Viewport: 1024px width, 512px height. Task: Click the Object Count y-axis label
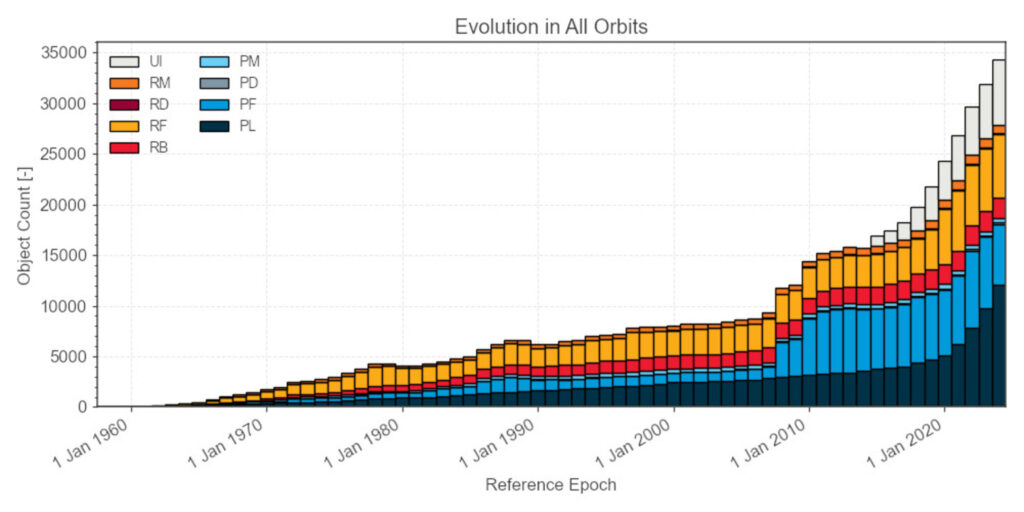coord(25,223)
